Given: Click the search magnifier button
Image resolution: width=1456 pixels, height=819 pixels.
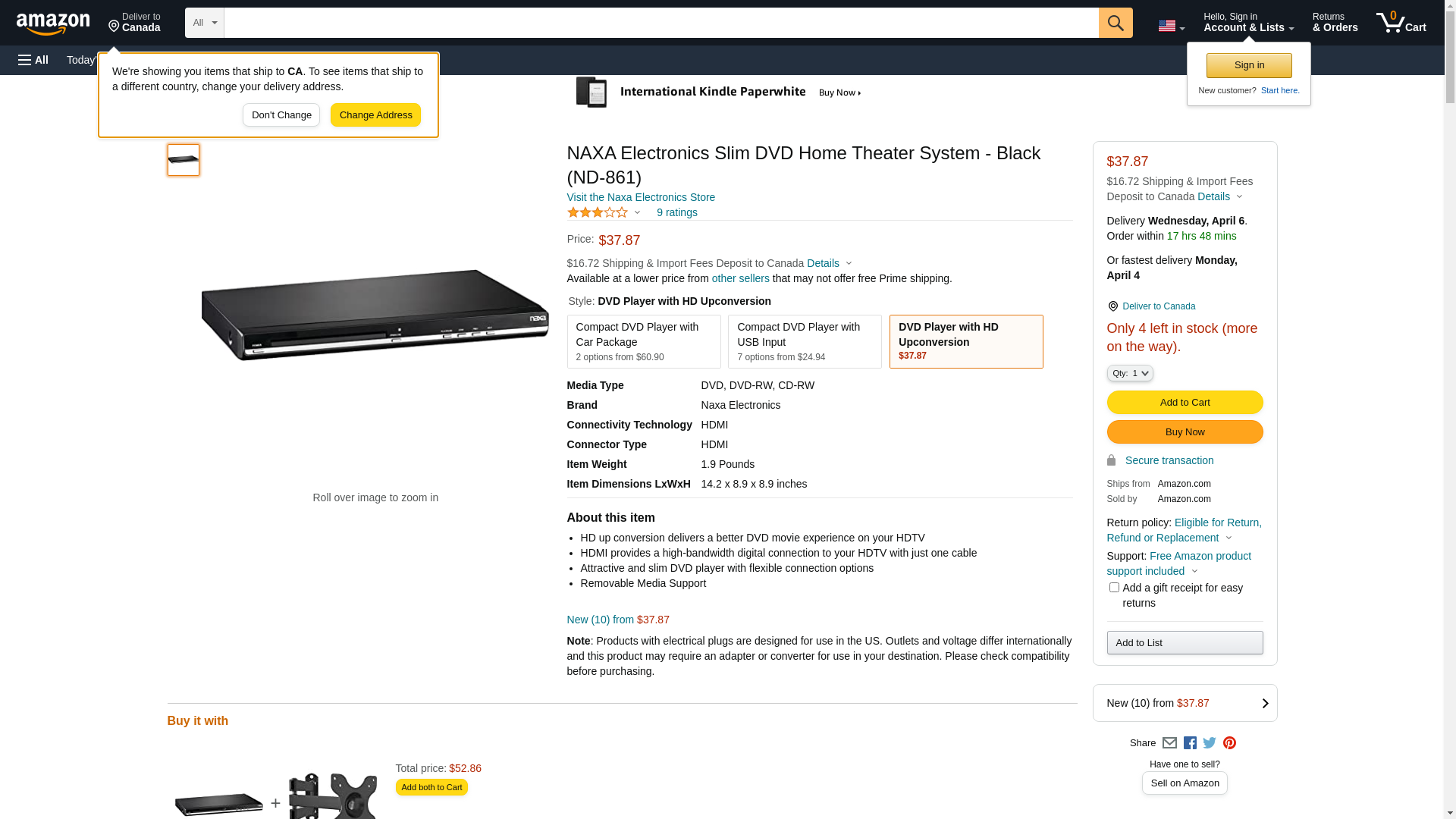Looking at the screenshot, I should tap(1115, 23).
